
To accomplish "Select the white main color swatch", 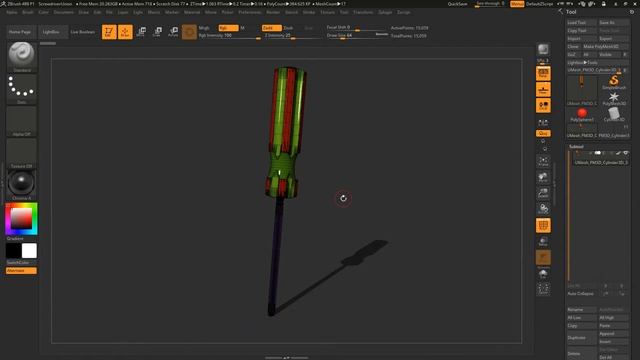I will pyautogui.click(x=29, y=251).
